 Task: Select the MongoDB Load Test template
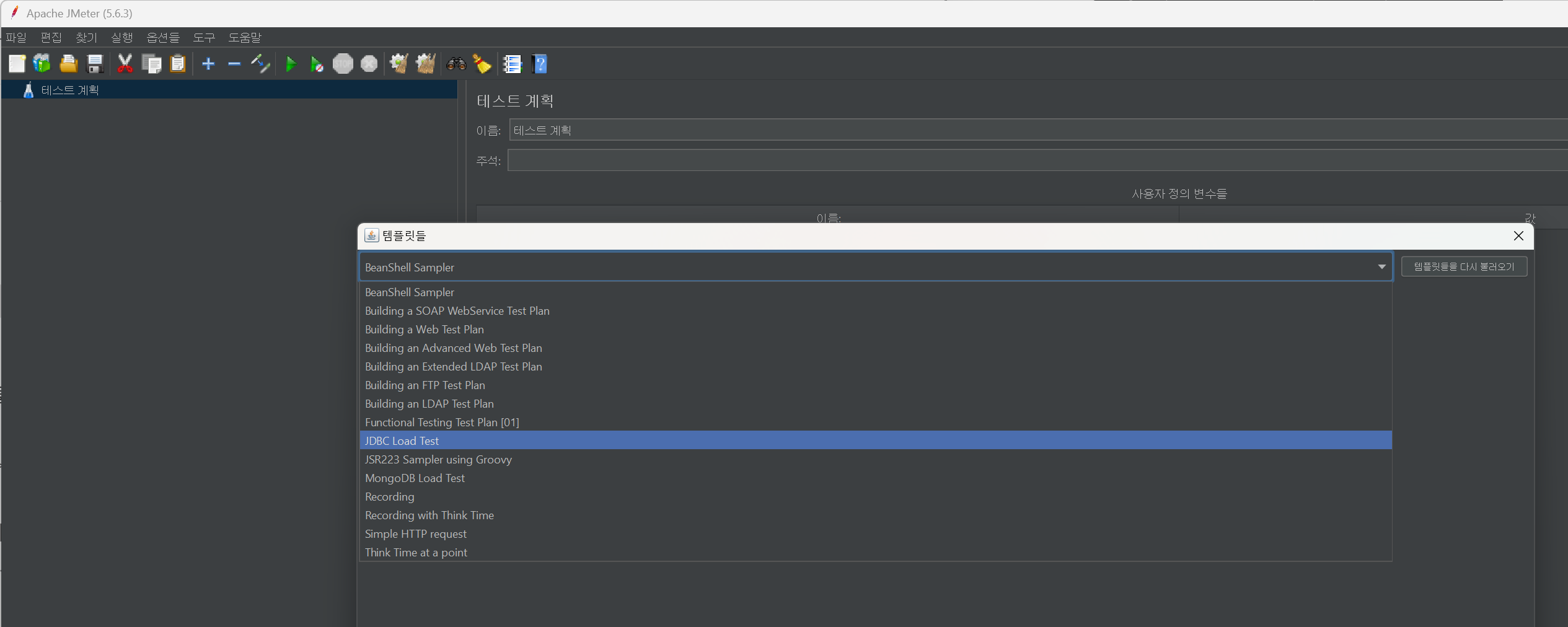coord(876,478)
